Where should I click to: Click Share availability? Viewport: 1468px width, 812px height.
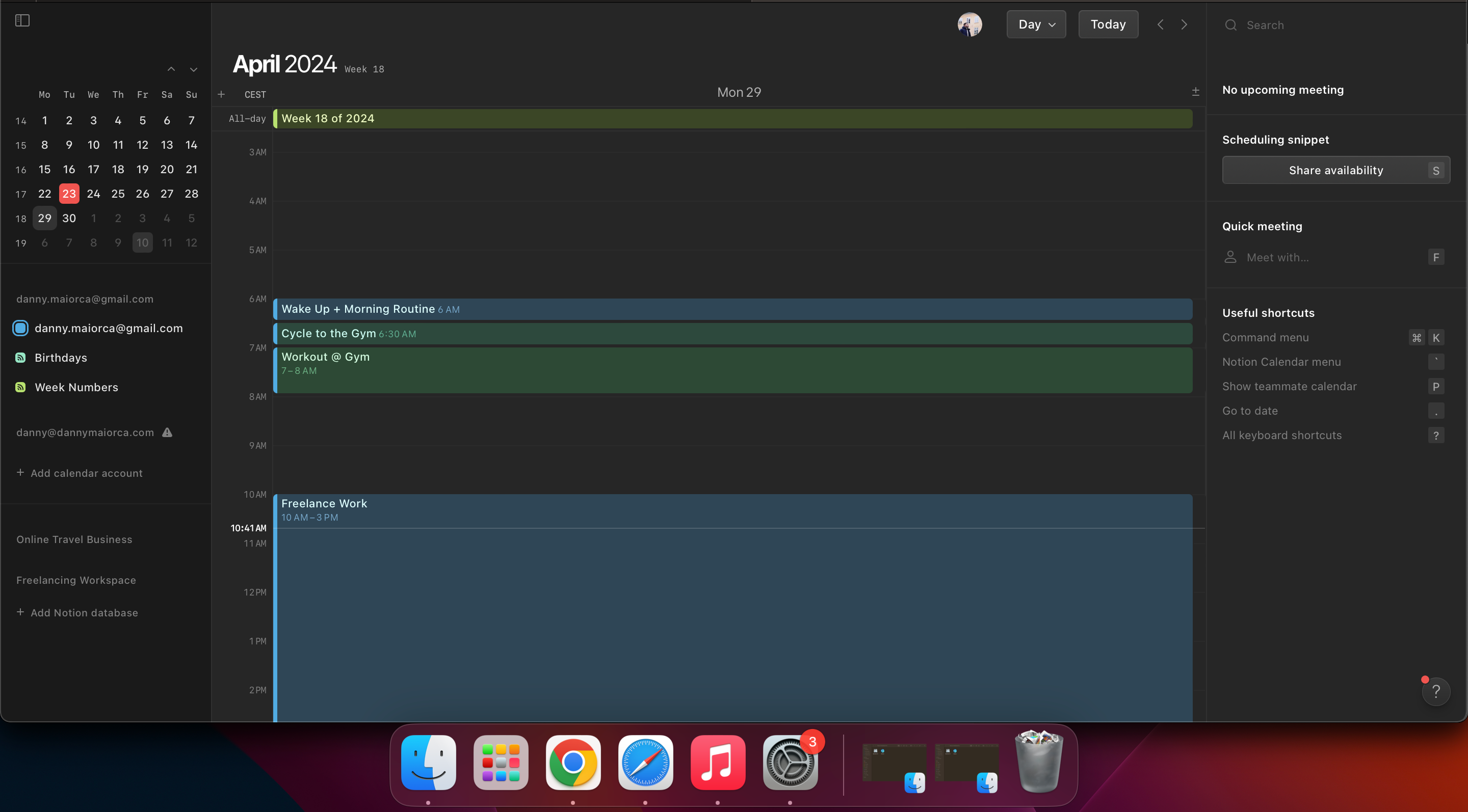coord(1336,170)
